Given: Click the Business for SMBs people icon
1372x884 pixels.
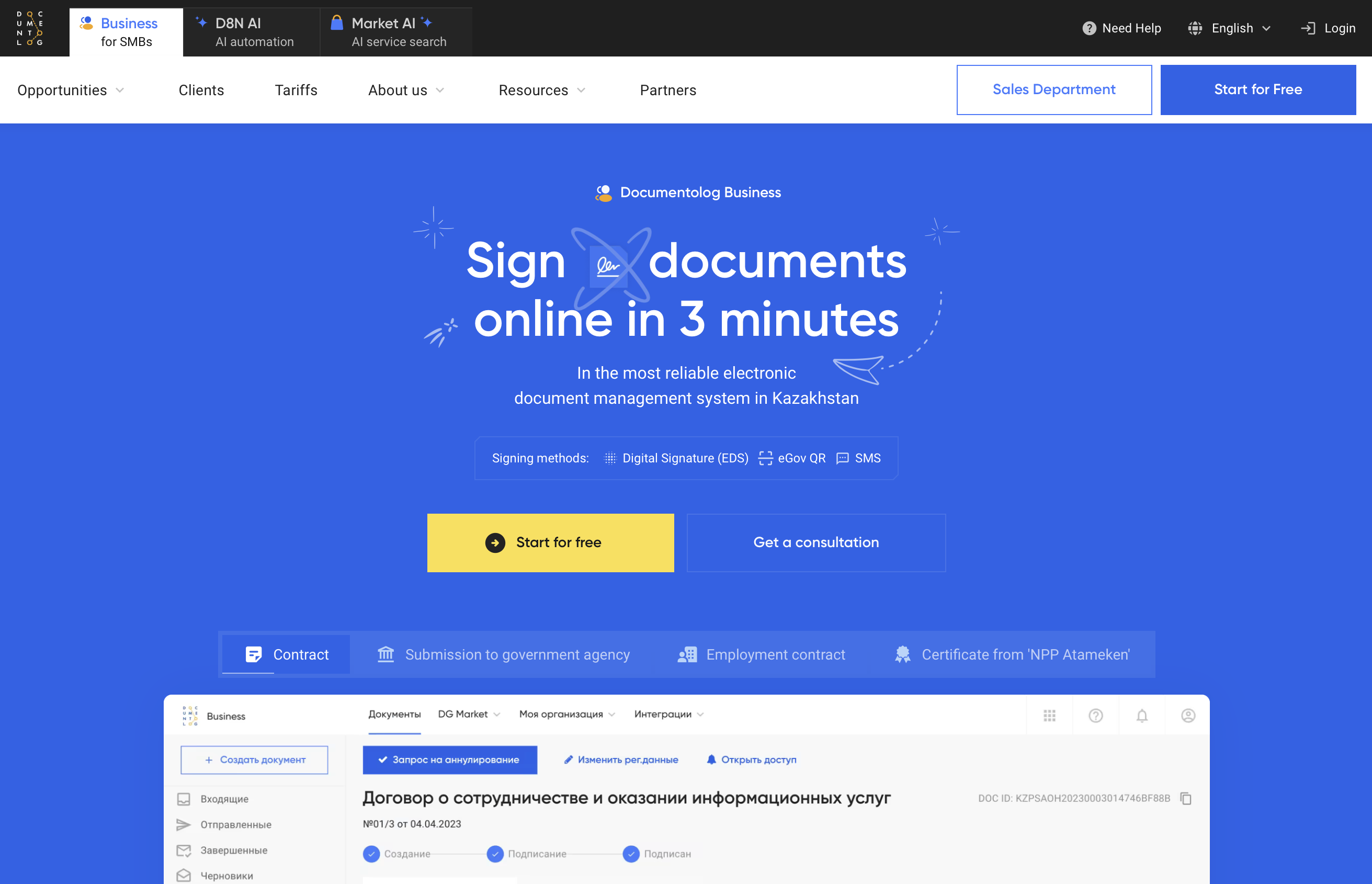Looking at the screenshot, I should (x=87, y=23).
